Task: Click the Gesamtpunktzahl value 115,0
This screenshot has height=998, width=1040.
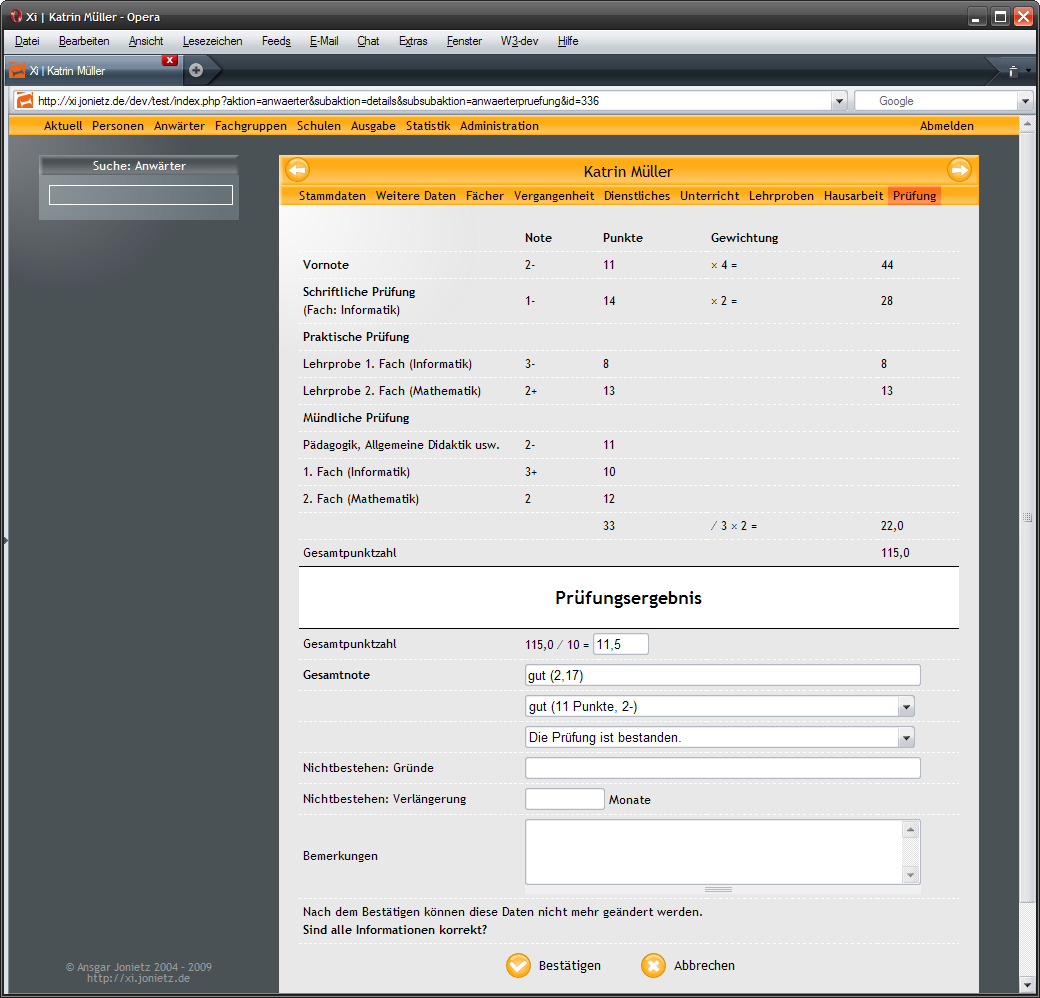Action: pyautogui.click(x=895, y=553)
